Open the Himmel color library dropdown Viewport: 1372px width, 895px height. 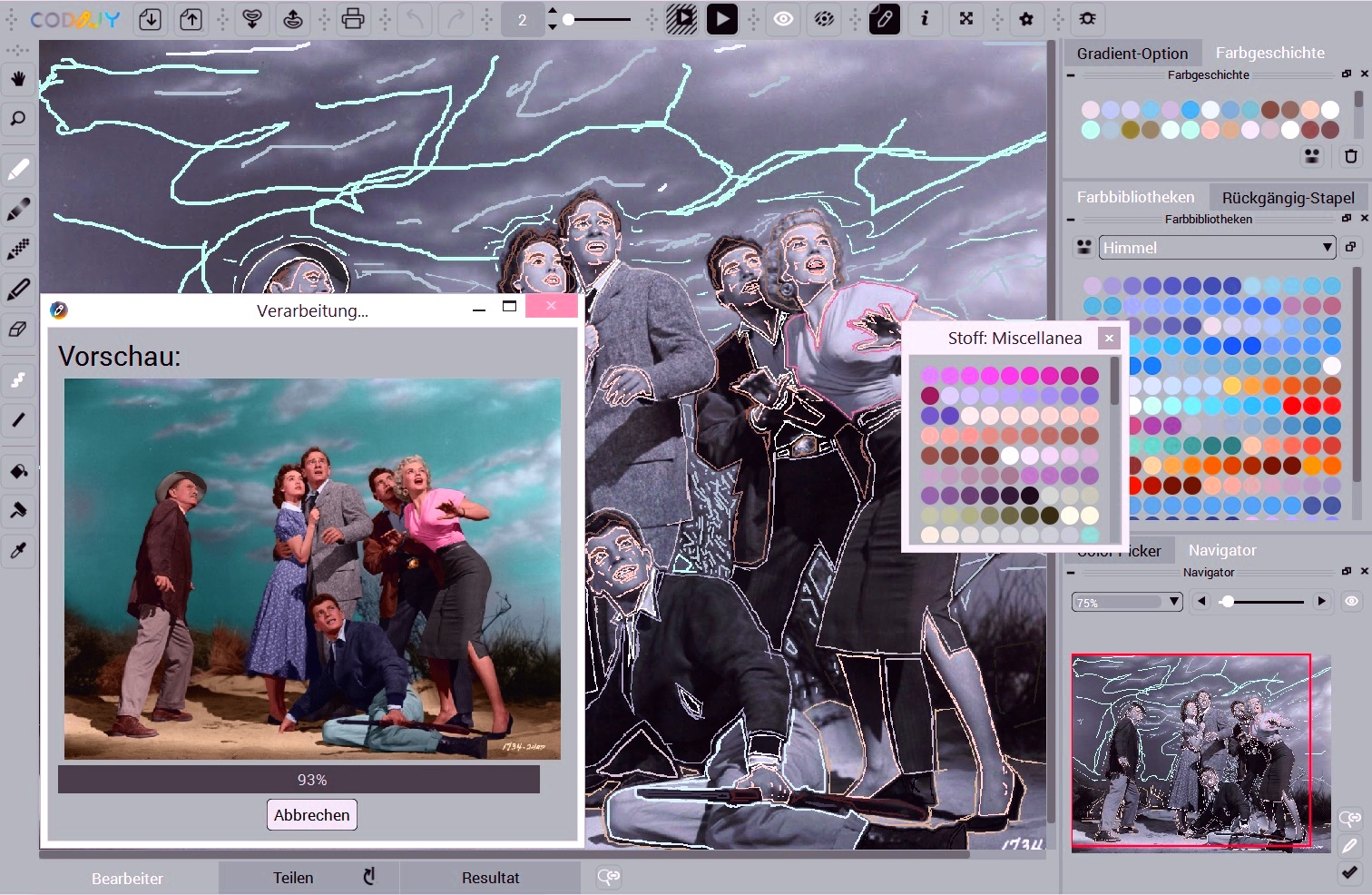pos(1217,247)
